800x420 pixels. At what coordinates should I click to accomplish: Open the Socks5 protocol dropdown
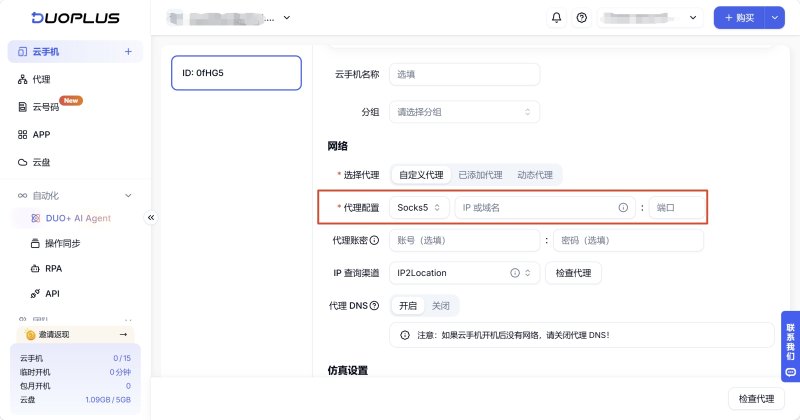point(419,208)
